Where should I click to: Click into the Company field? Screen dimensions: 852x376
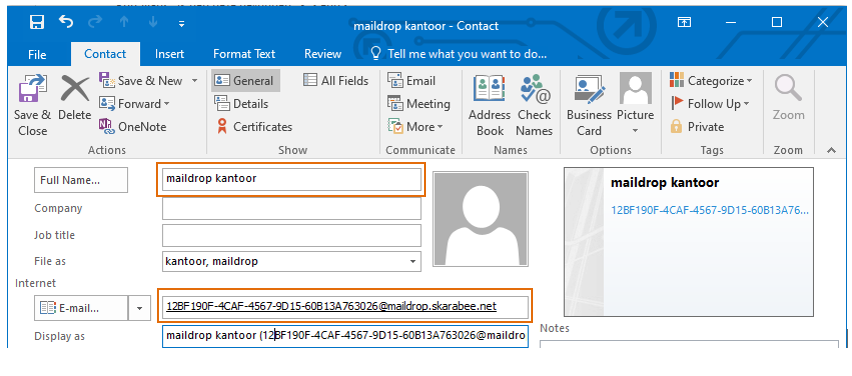291,209
